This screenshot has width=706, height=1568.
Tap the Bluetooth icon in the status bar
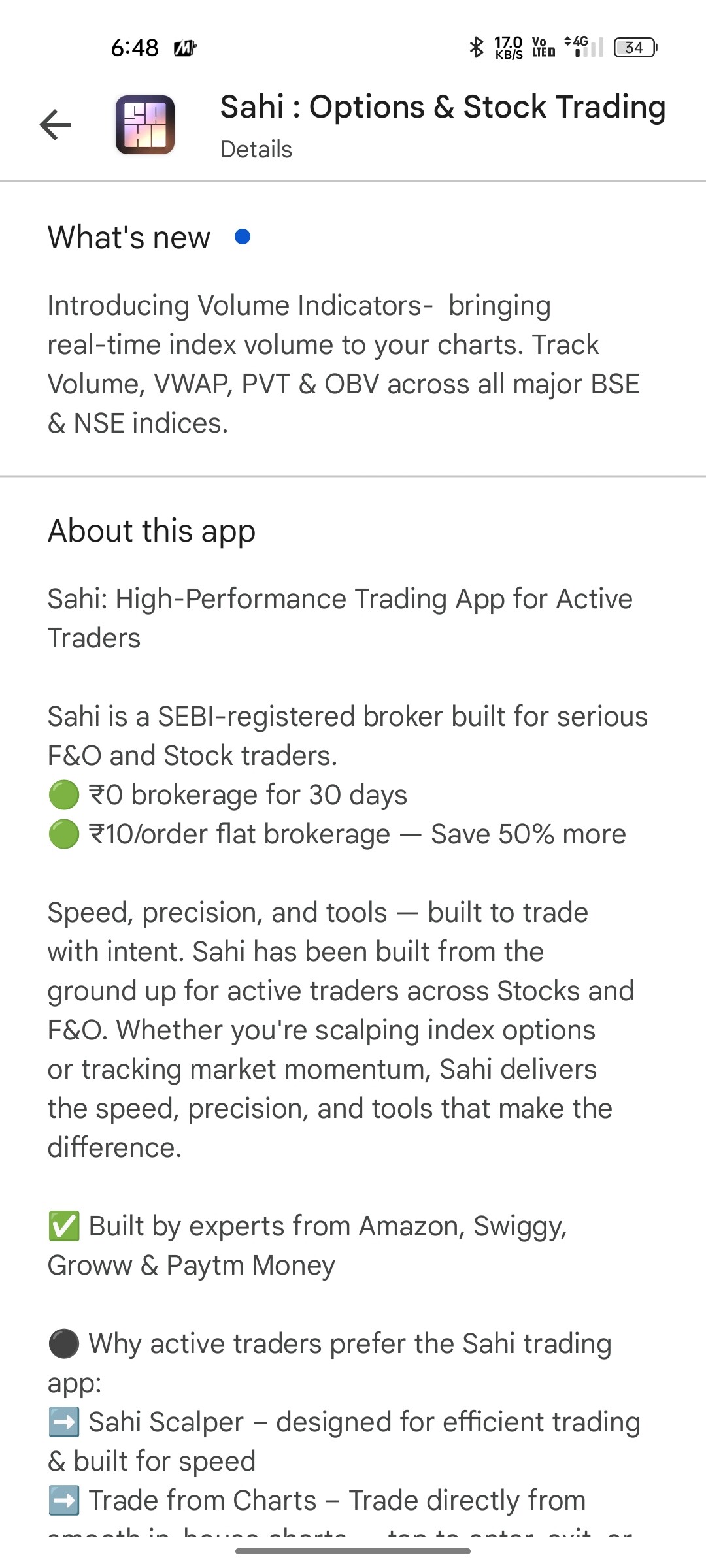pos(477,47)
